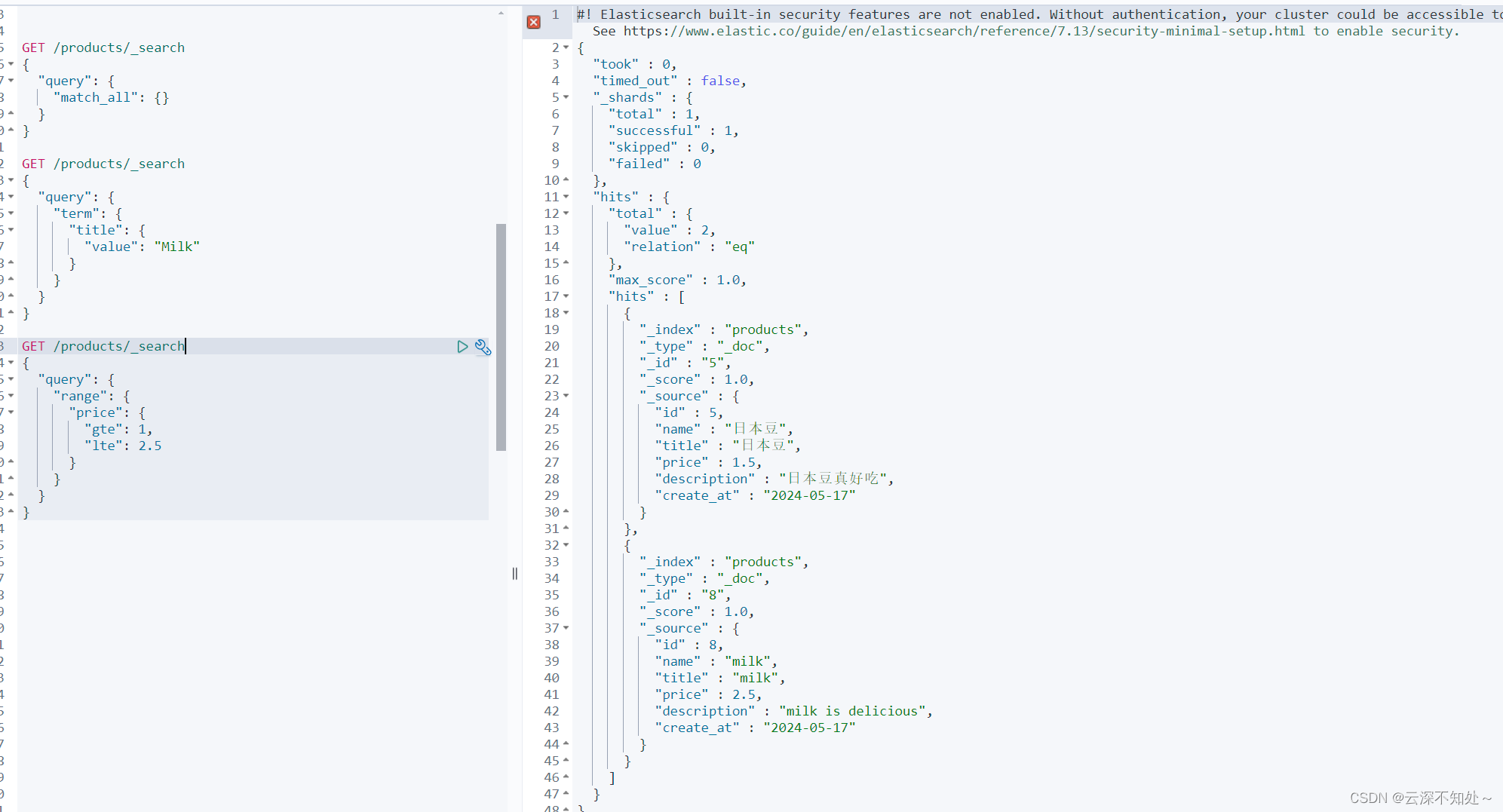1503x812 pixels.
Task: Click the "price" : 2.5 line
Action: coord(708,694)
